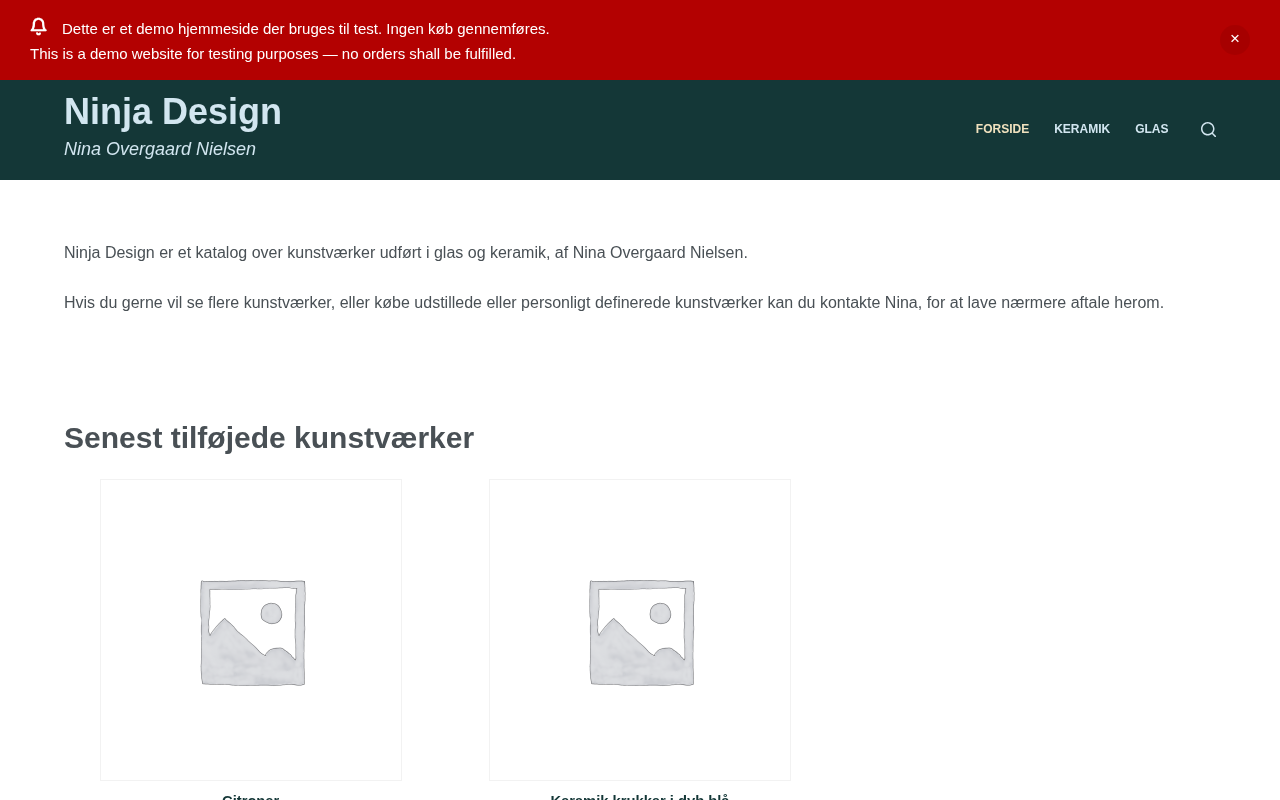Click the paragraph about contacting Nina
This screenshot has height=800, width=1280.
(614, 303)
